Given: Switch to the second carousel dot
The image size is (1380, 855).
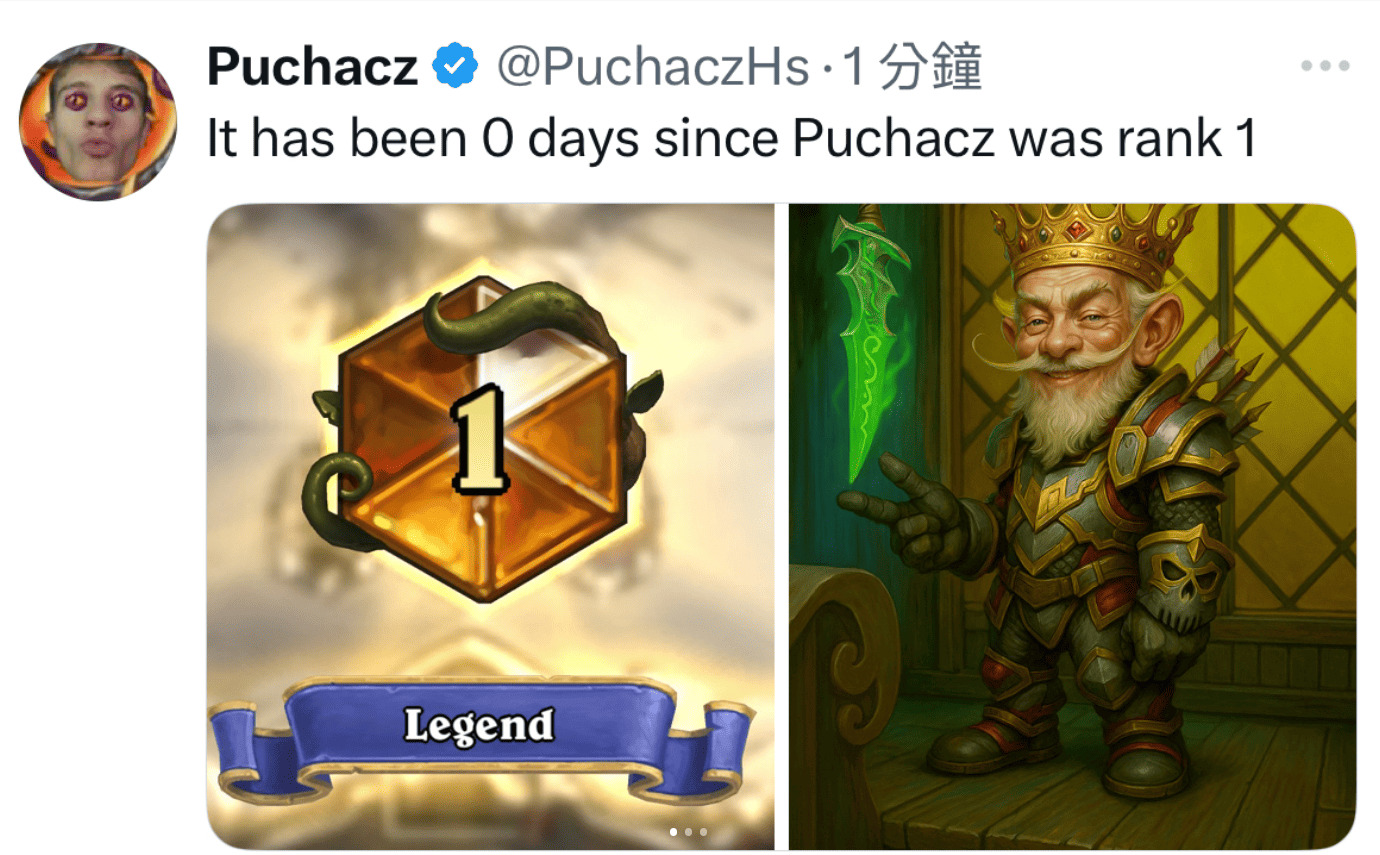Looking at the screenshot, I should tap(689, 831).
